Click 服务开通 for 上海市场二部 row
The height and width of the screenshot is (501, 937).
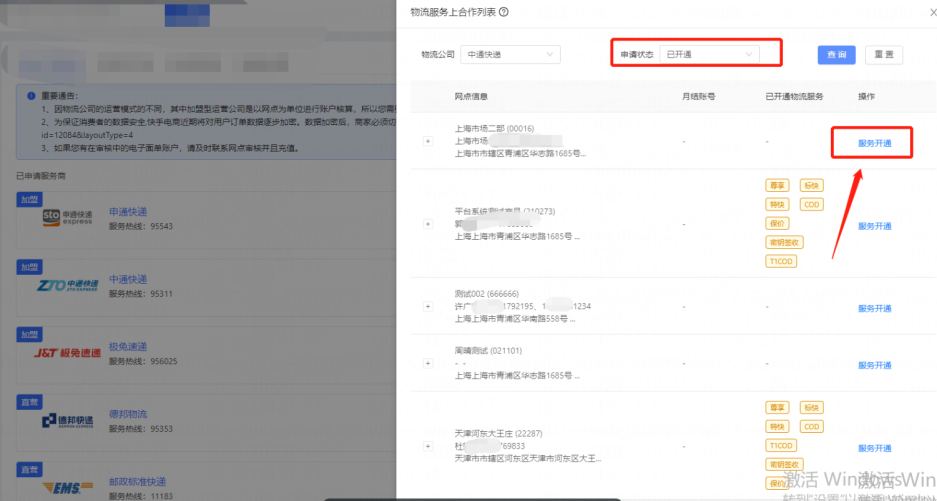point(874,143)
